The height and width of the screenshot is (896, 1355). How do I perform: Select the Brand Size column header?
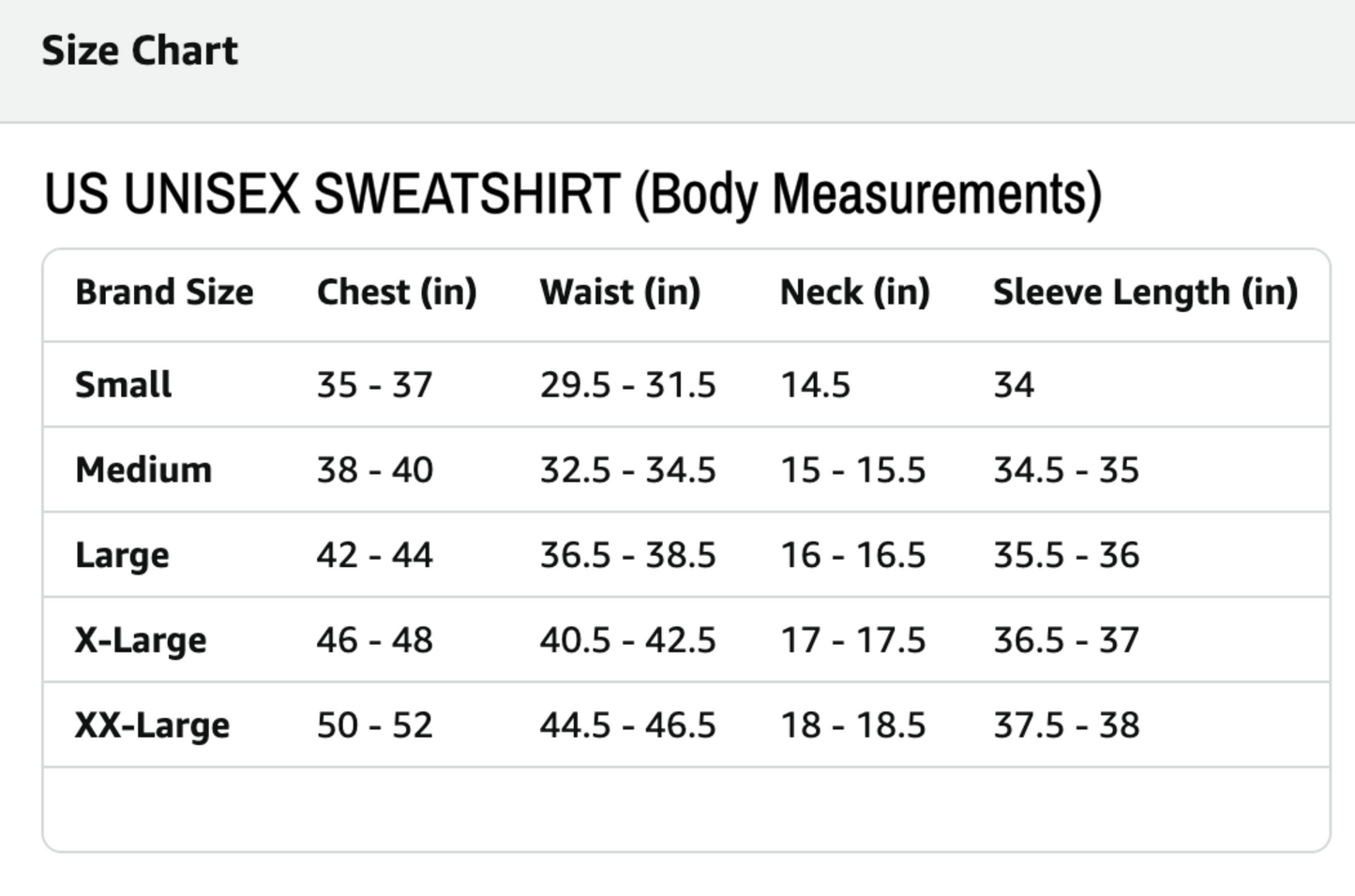pyautogui.click(x=164, y=292)
